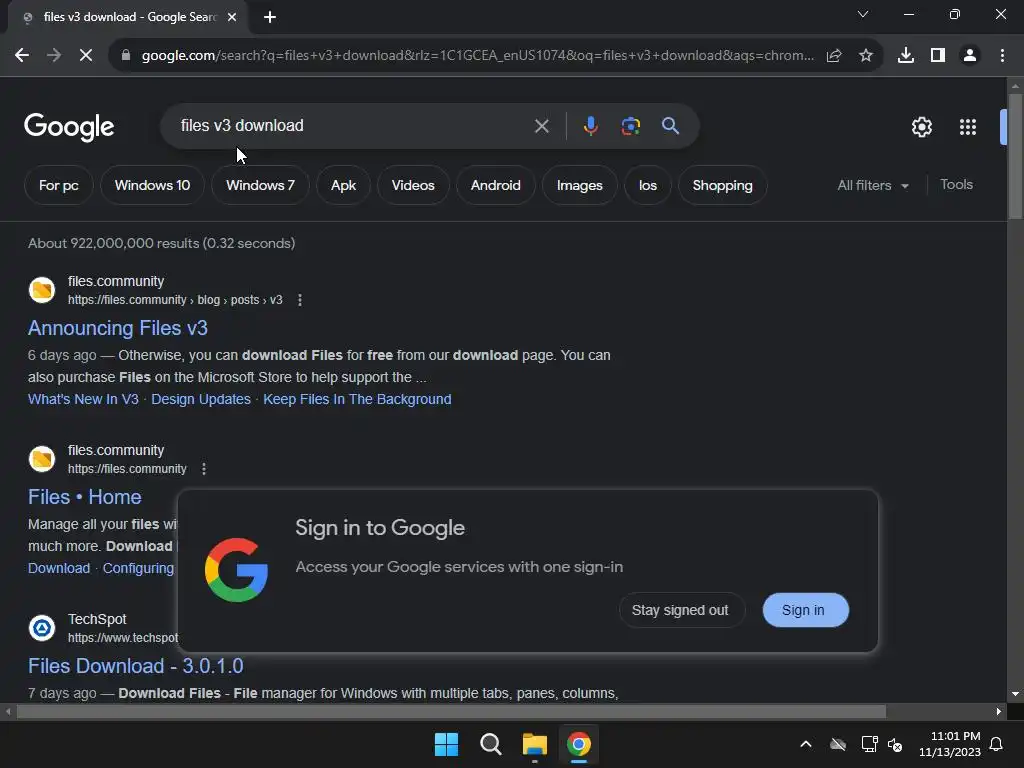Click horizontal scrollbar right arrow

point(999,711)
